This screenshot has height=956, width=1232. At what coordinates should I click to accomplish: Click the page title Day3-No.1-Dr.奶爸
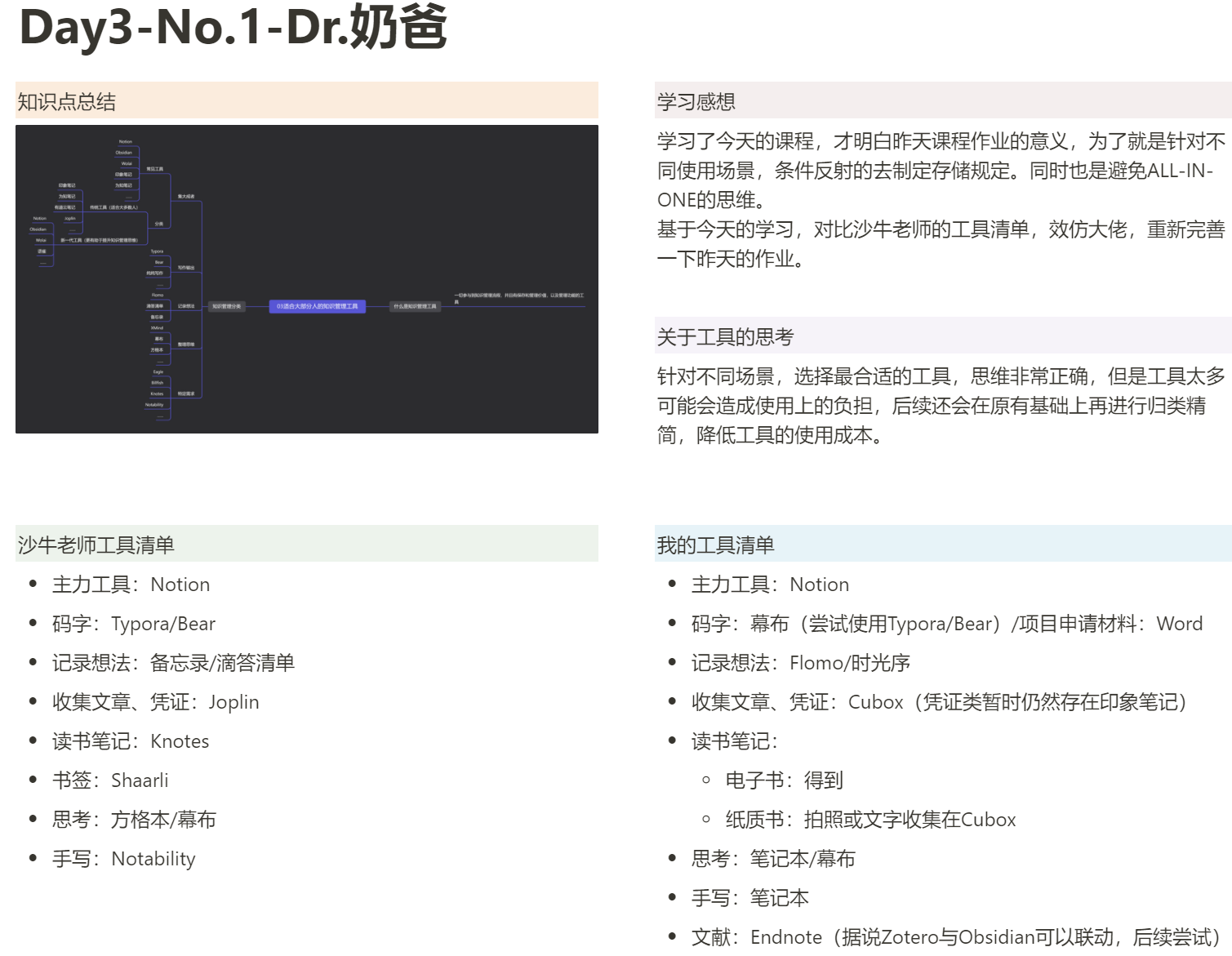coord(234,28)
